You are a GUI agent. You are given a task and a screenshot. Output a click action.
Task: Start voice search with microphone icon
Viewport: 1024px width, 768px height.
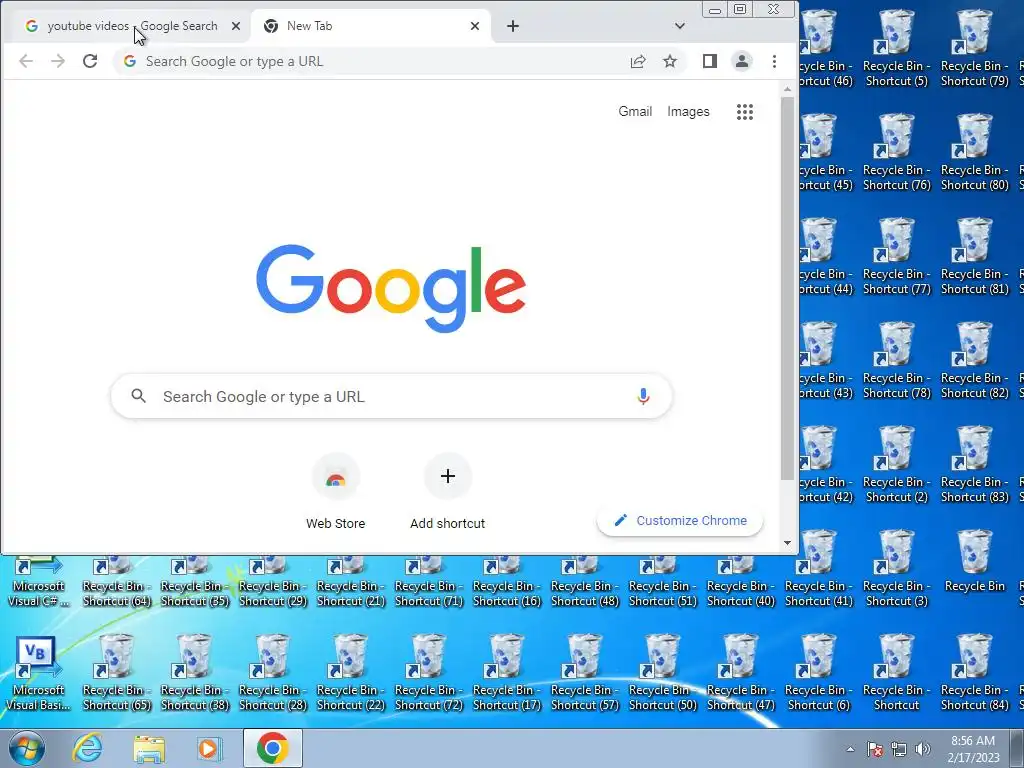click(643, 396)
